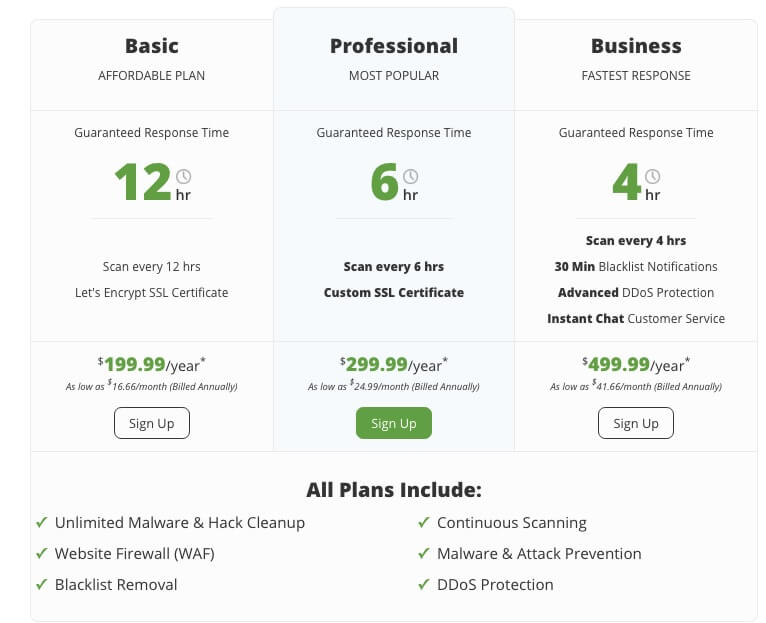Viewport: 766px width, 623px height.
Task: Click the $199.99/year price
Action: point(152,365)
